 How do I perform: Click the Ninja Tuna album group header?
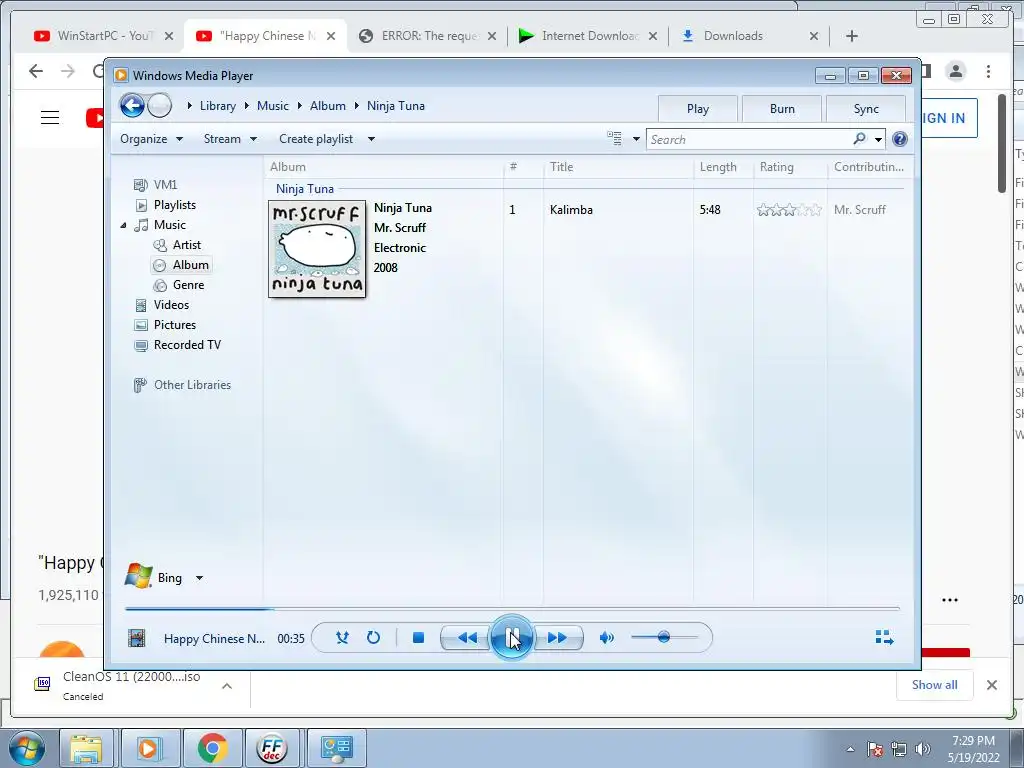tap(304, 189)
